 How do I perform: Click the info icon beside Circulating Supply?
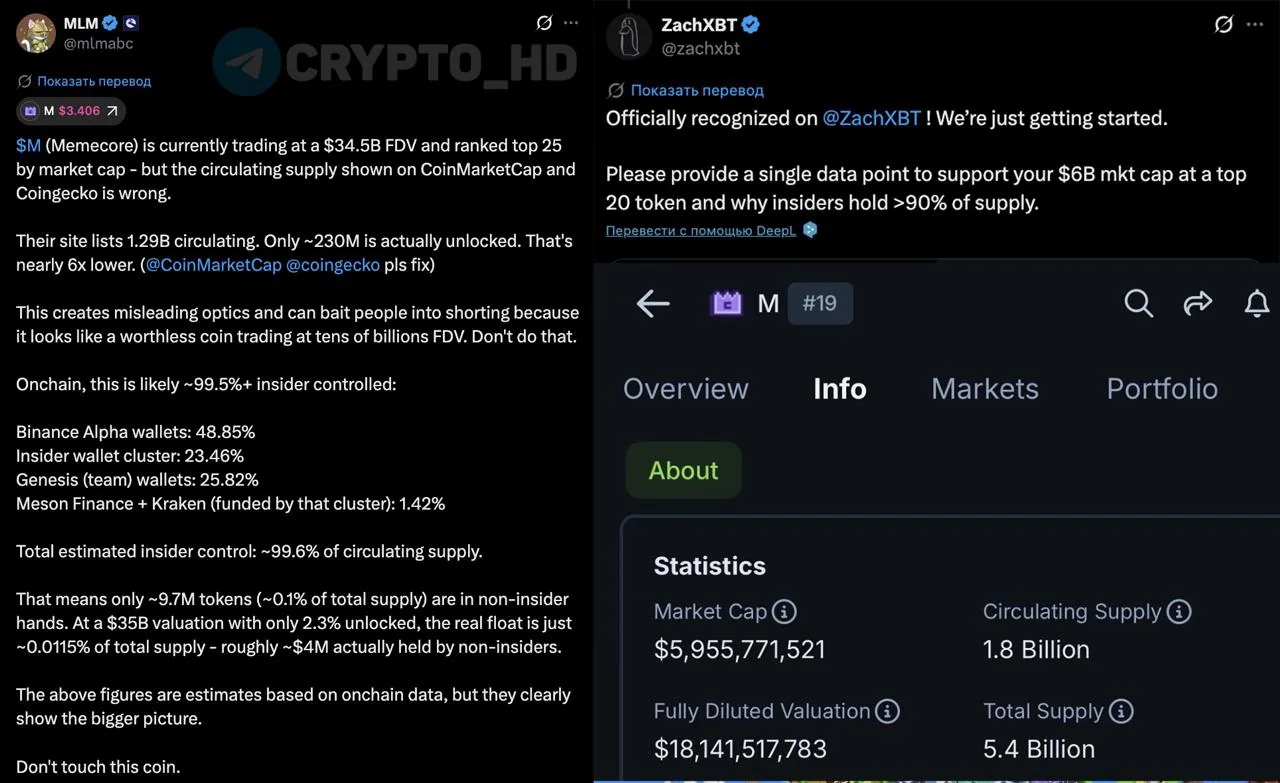click(1180, 611)
